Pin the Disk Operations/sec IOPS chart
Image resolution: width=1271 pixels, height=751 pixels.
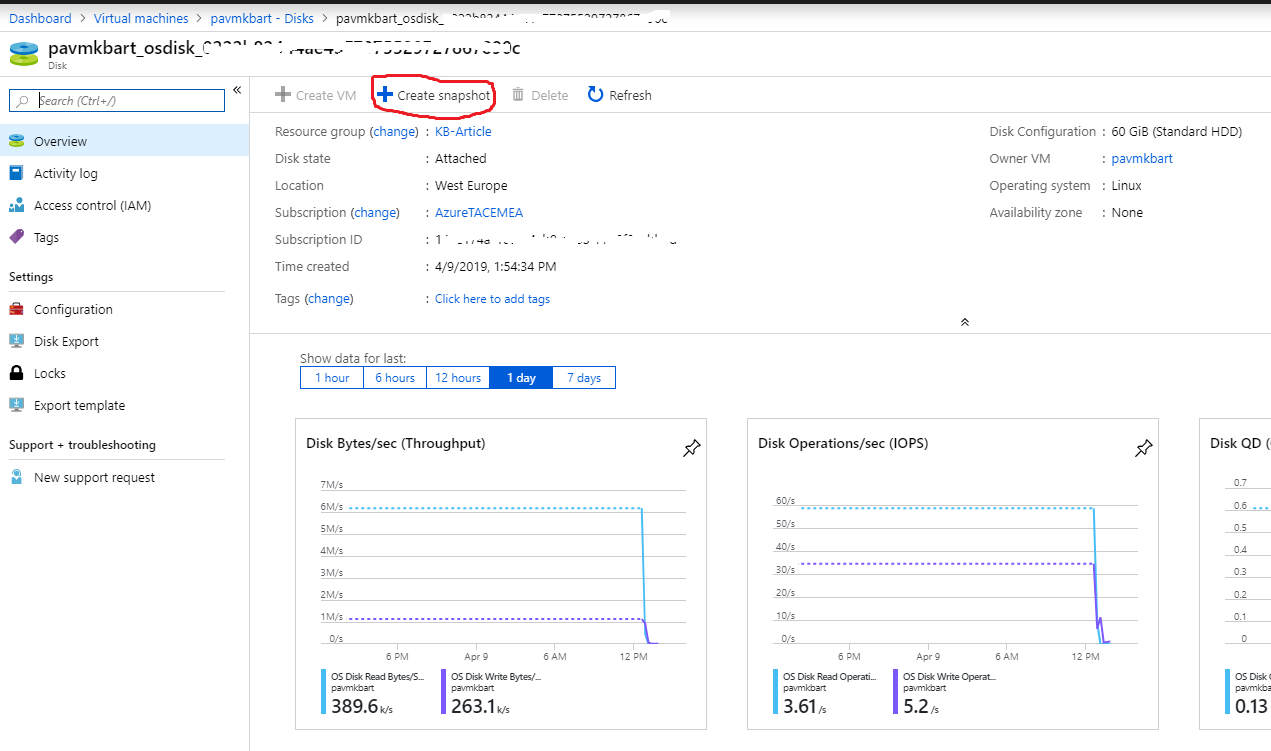1143,449
